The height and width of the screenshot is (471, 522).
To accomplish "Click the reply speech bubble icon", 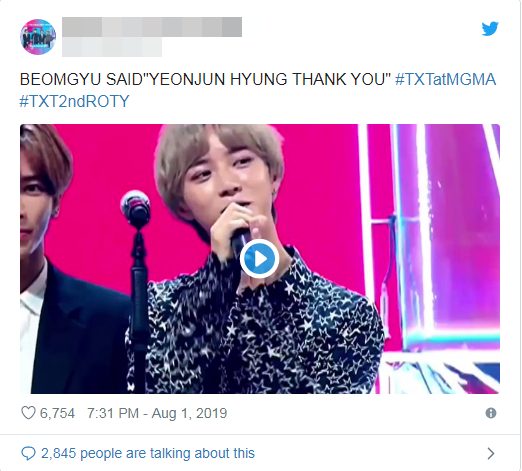I will 28,453.
